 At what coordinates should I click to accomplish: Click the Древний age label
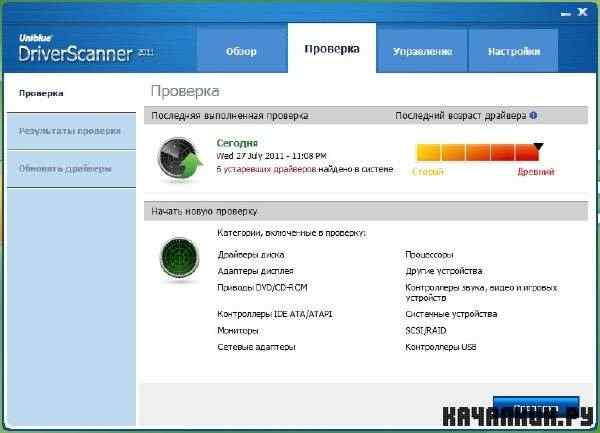536,171
